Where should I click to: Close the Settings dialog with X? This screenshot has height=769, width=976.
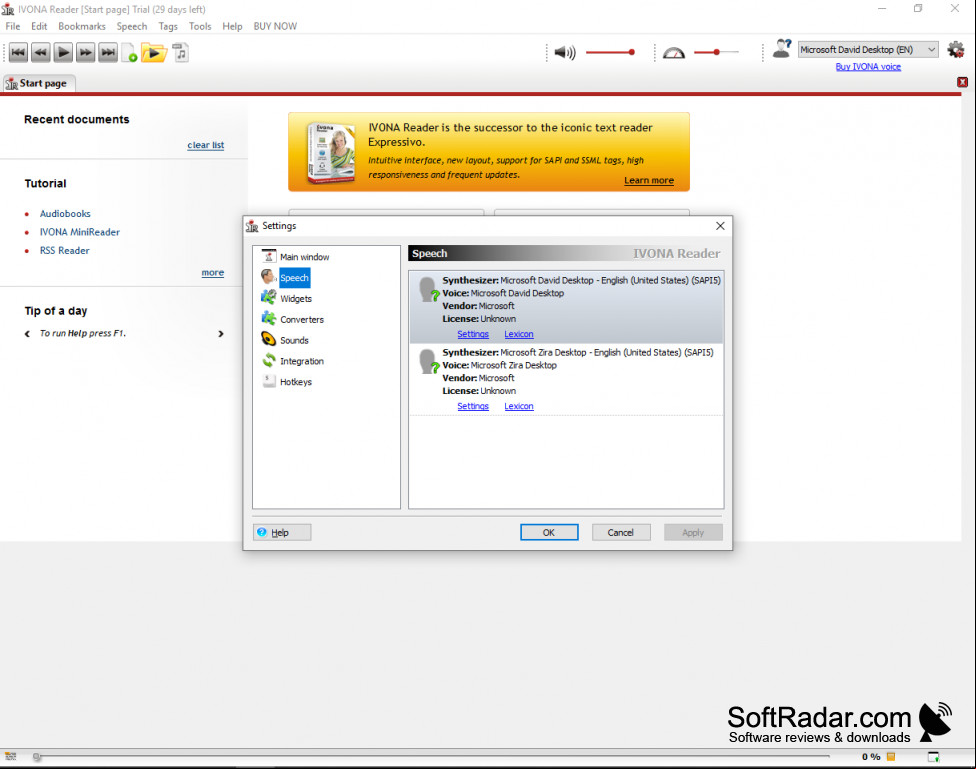point(720,226)
